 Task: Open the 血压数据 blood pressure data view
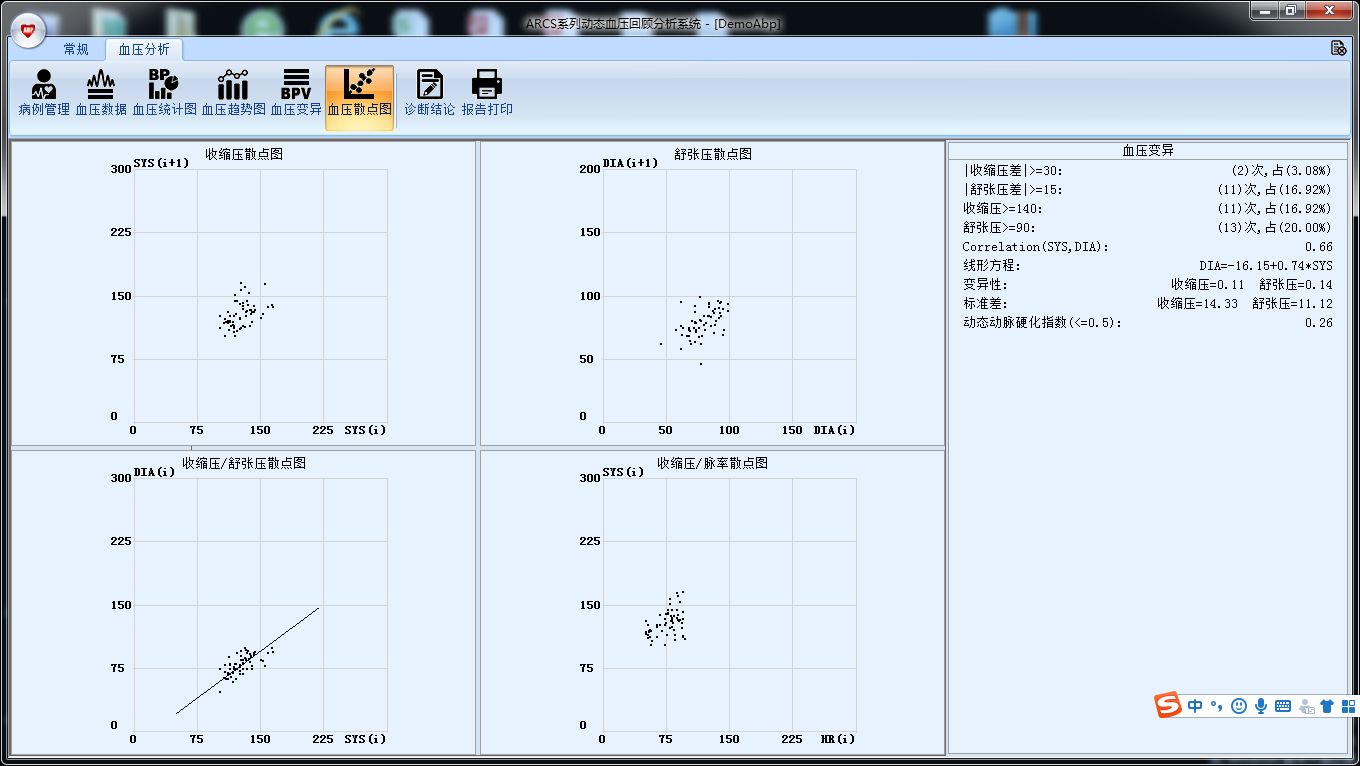coord(101,93)
